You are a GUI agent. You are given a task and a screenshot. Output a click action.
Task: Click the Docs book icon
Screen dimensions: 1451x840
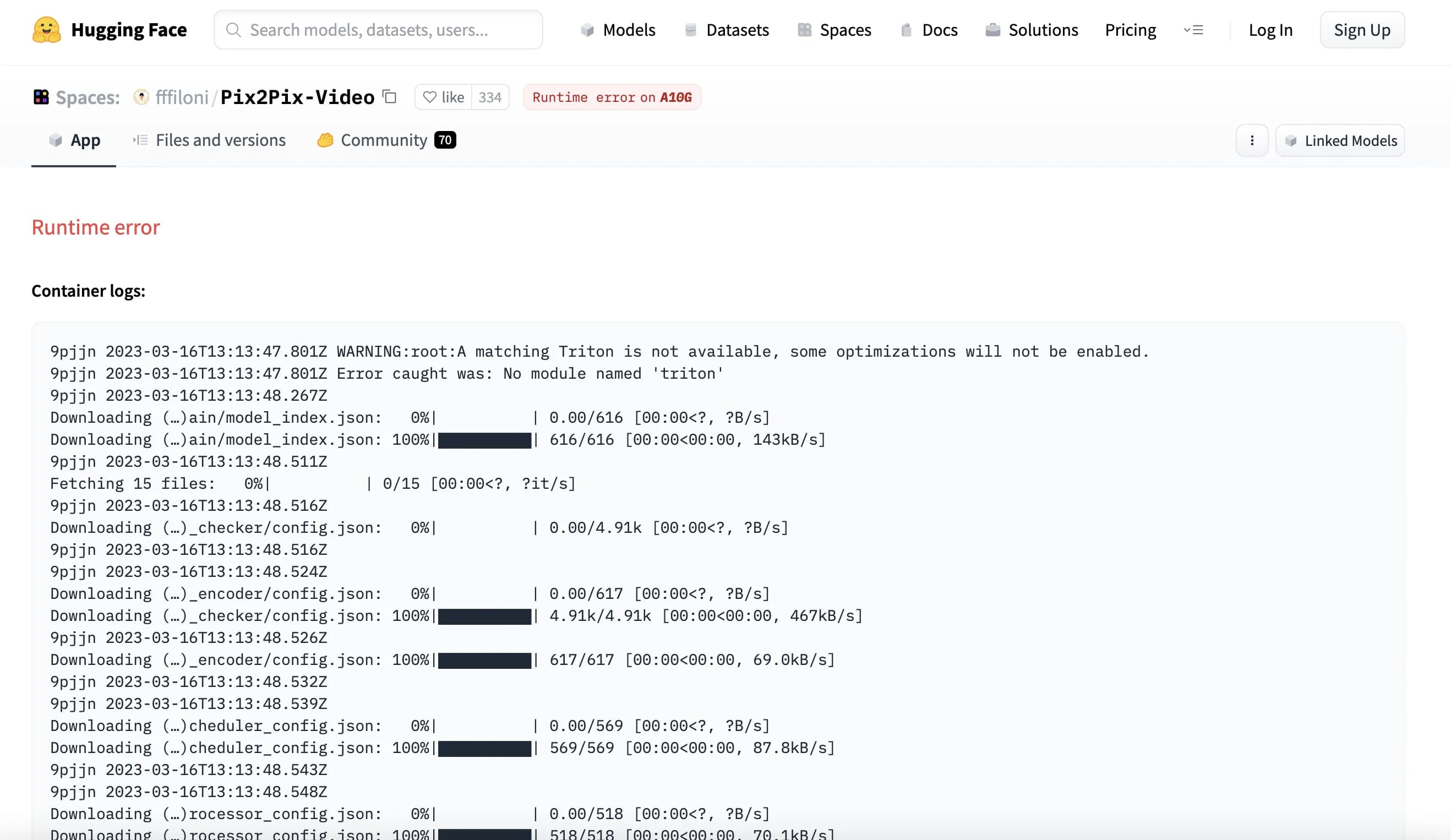click(906, 29)
